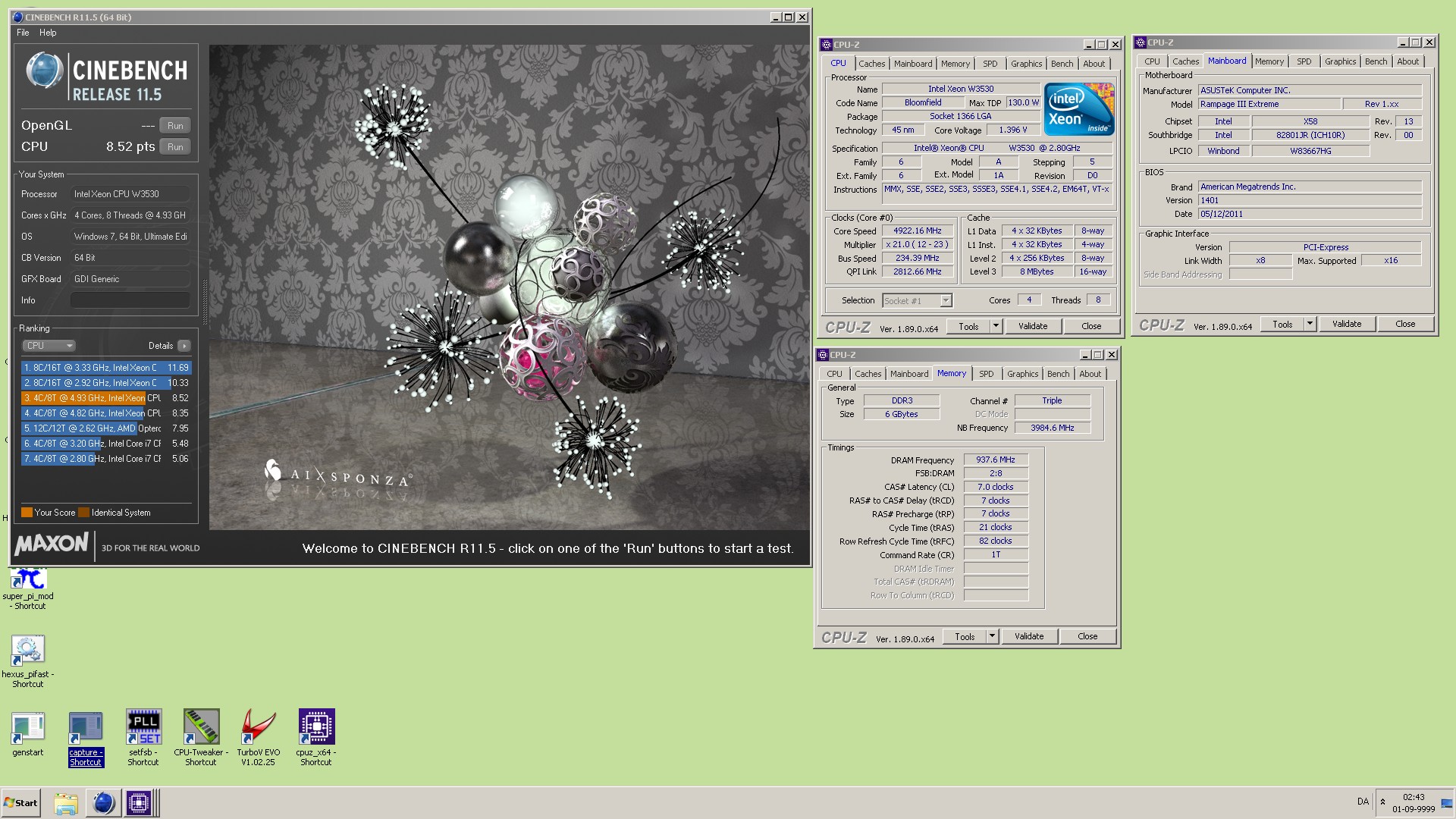This screenshot has width=1456, height=819.
Task: Click the Cinebench sphere logo
Action: pyautogui.click(x=45, y=71)
